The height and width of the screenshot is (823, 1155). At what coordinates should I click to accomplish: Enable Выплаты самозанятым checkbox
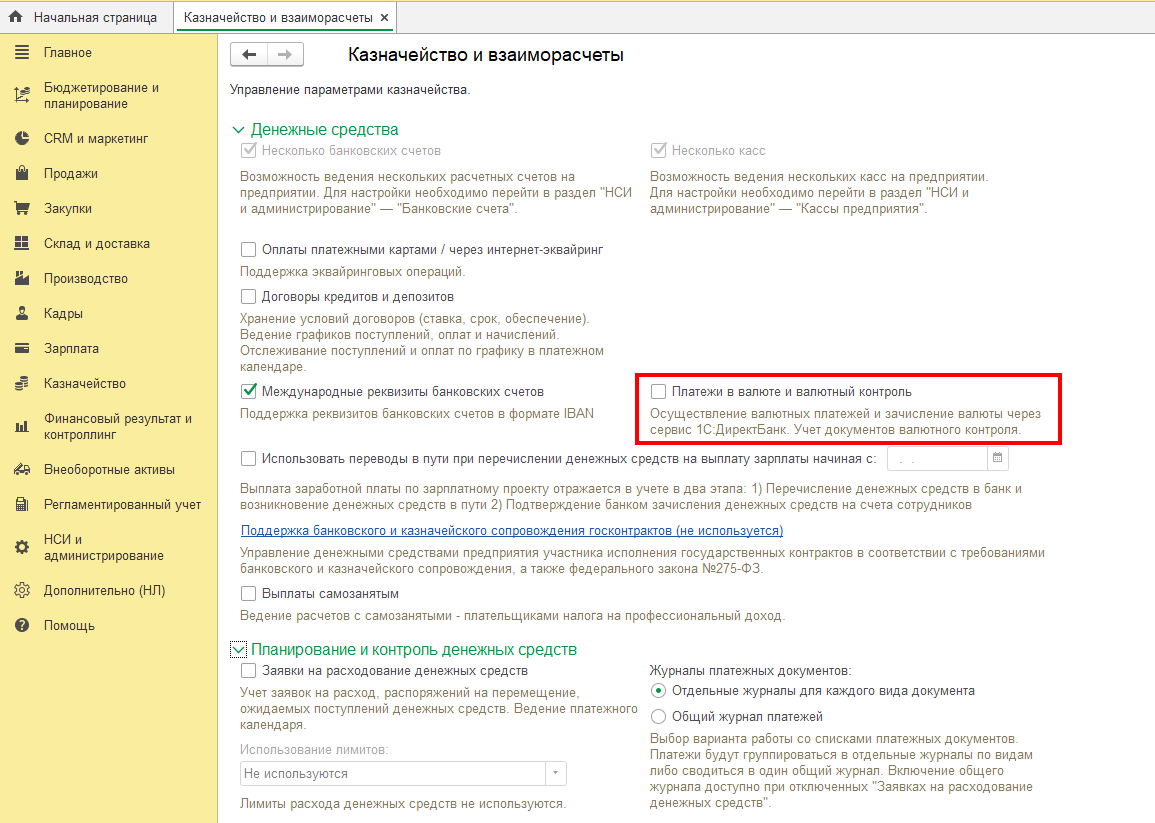click(x=249, y=593)
